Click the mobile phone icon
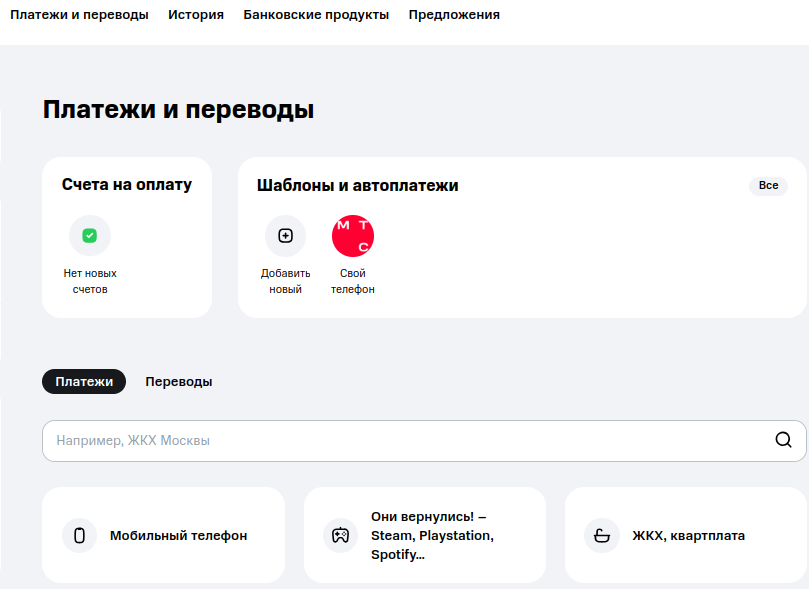 pos(79,535)
